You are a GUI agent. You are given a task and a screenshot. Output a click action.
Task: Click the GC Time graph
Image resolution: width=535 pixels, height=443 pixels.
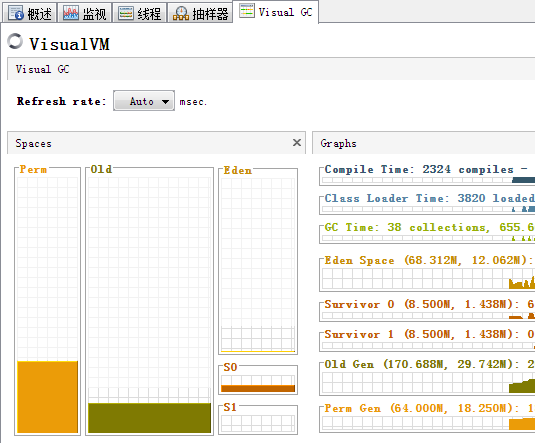(x=427, y=232)
